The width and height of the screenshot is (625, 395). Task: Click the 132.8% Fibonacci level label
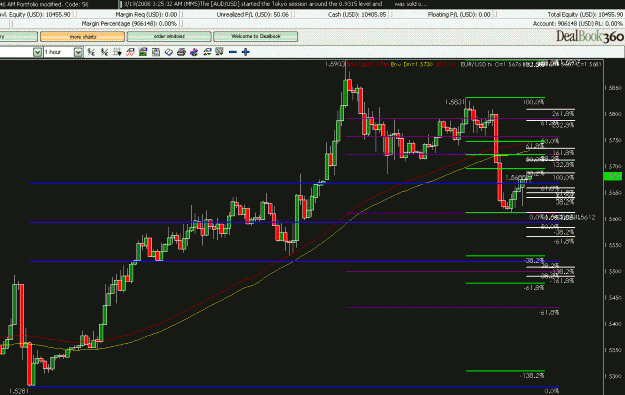pyautogui.click(x=563, y=165)
